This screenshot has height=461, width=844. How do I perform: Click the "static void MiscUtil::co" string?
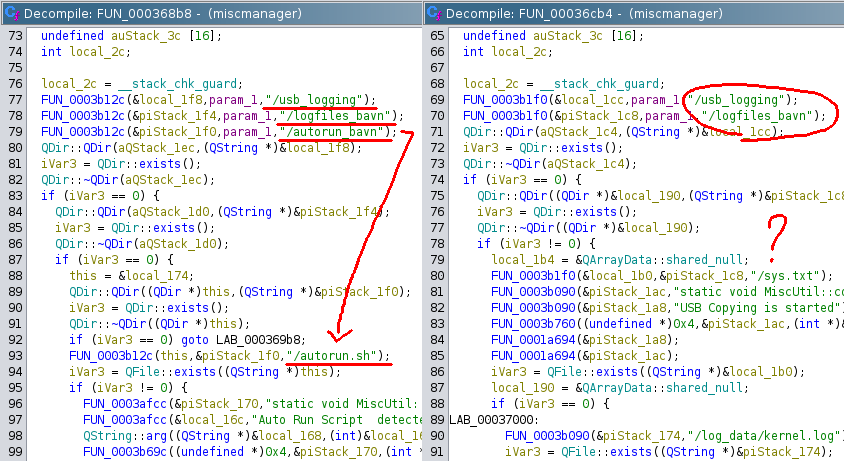759,292
